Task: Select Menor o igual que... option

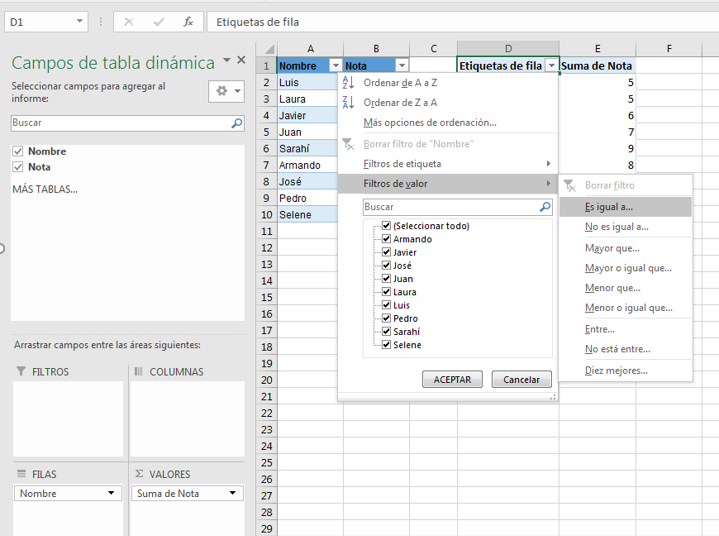Action: point(625,308)
